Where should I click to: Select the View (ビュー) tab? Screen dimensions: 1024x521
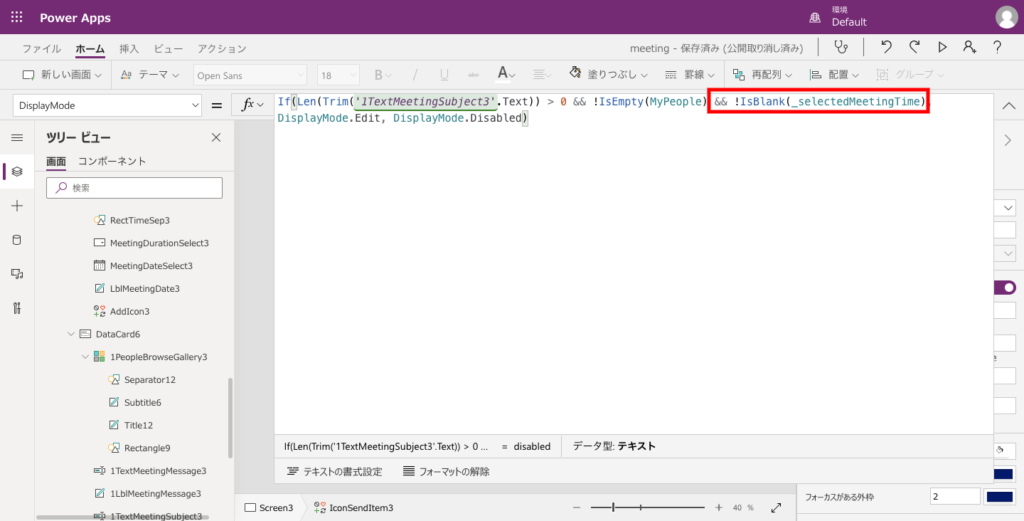[x=168, y=49]
